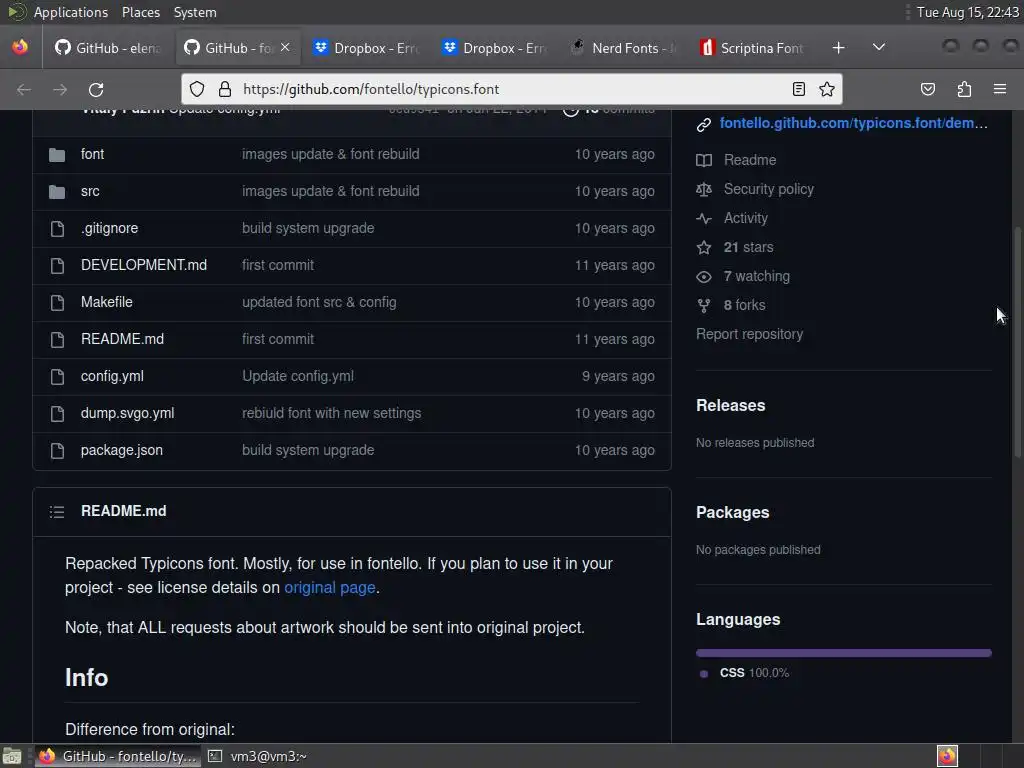
Task: Click file icon beside config.yml
Action: (x=57, y=377)
